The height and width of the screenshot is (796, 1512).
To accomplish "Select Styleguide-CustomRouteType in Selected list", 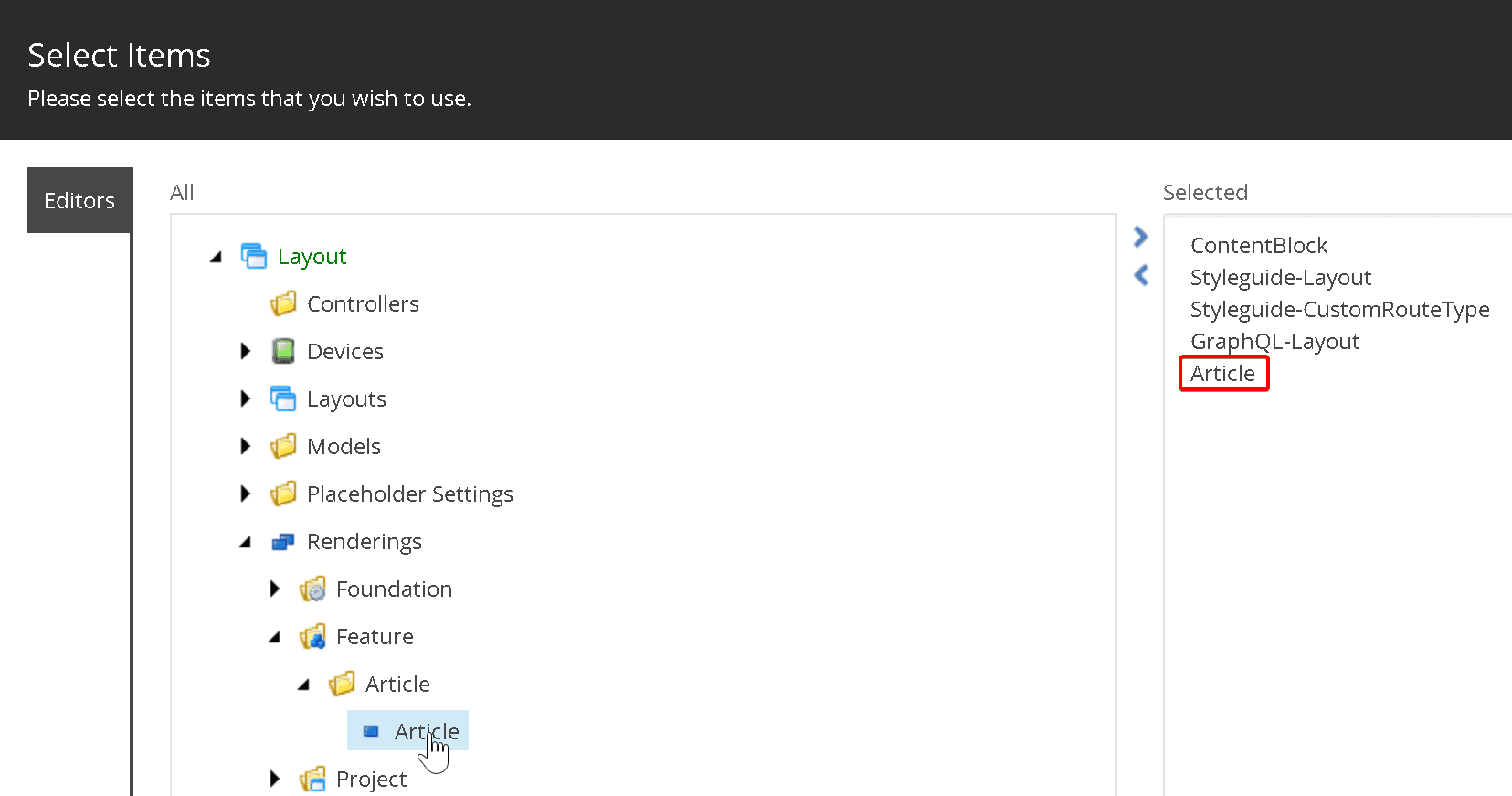I will coord(1339,309).
